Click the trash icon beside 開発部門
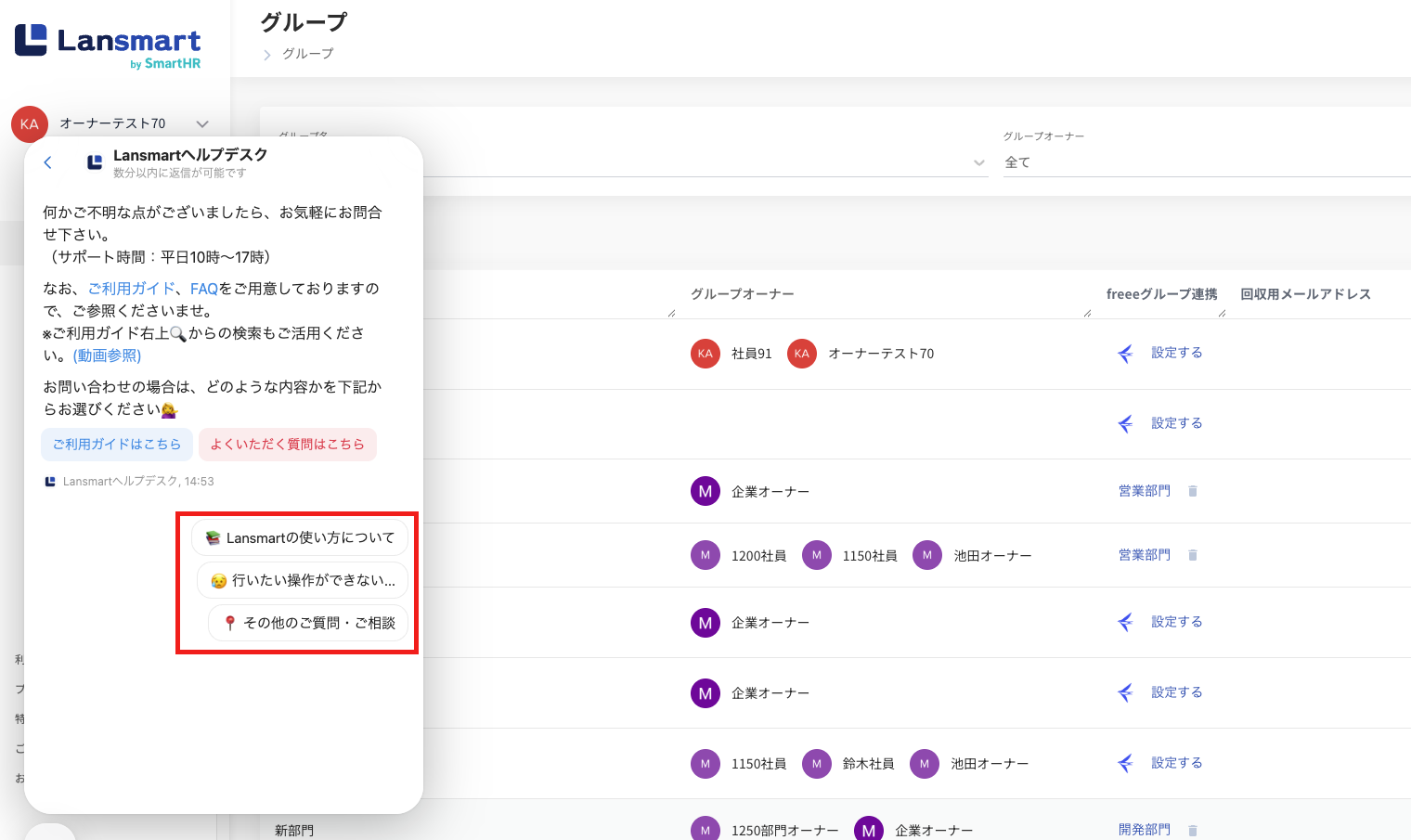1411x840 pixels. 1193,830
